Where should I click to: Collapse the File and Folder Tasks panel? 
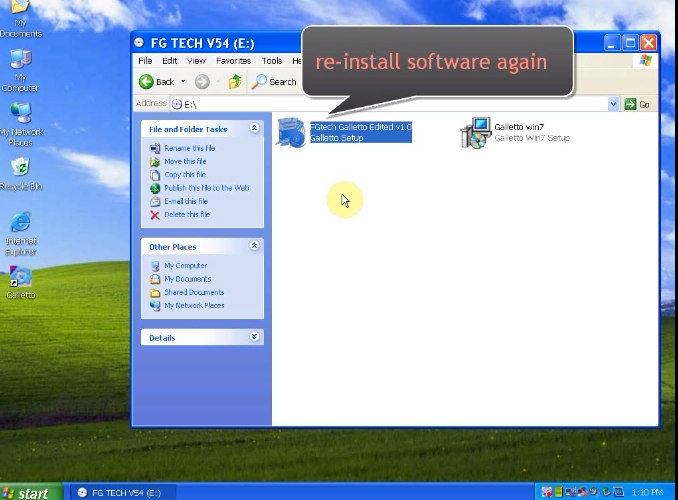pos(254,128)
